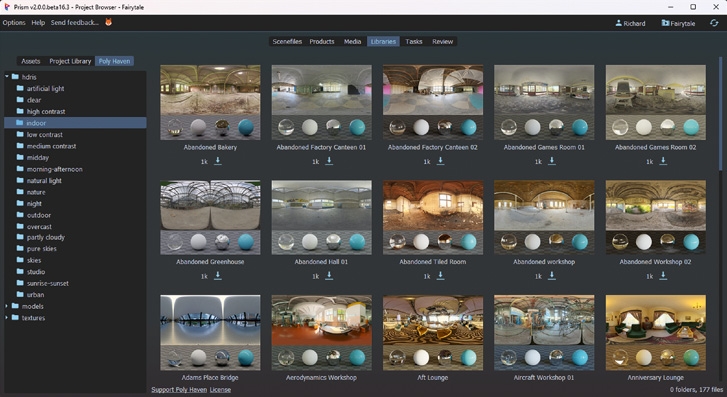Switch to the Review tab
The height and width of the screenshot is (397, 727).
click(x=442, y=41)
